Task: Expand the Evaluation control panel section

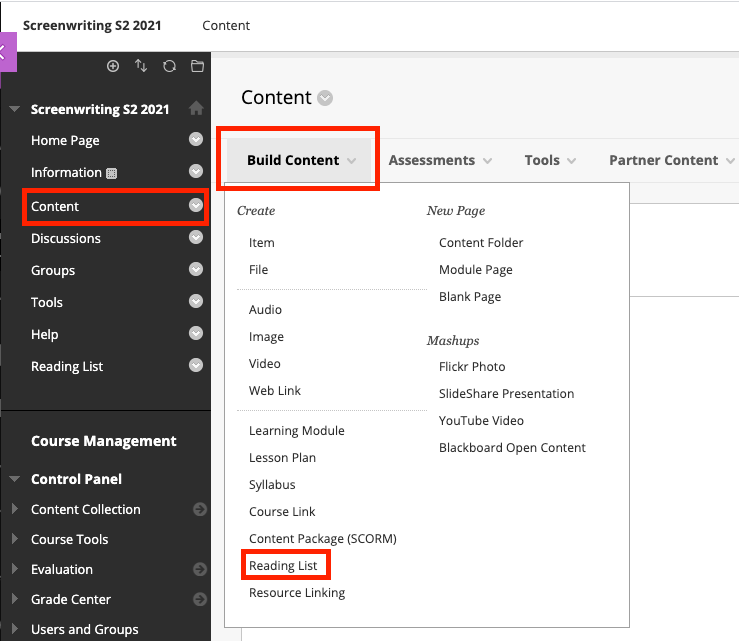Action: pos(14,569)
